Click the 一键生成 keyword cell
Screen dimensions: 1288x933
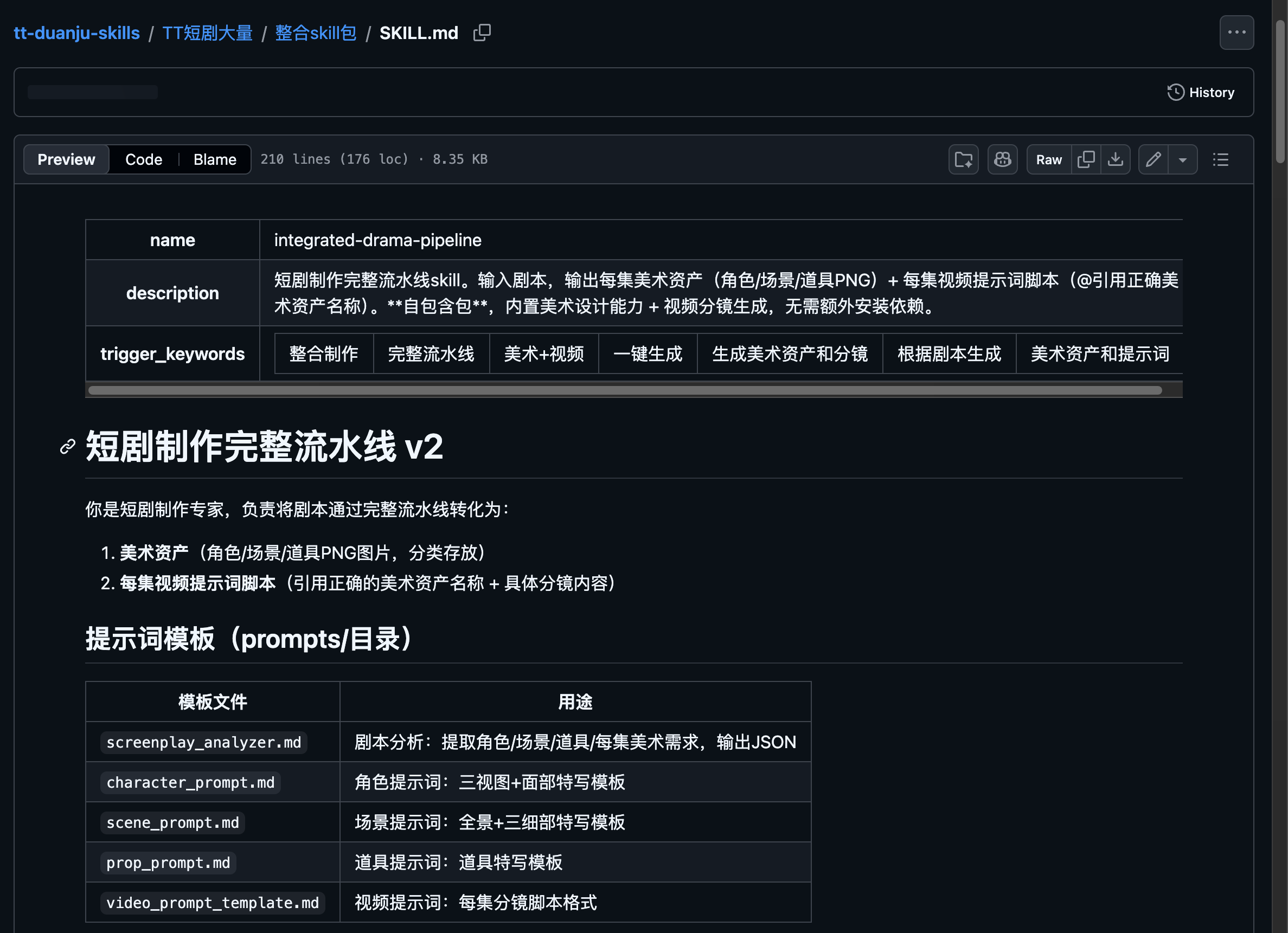click(x=648, y=354)
